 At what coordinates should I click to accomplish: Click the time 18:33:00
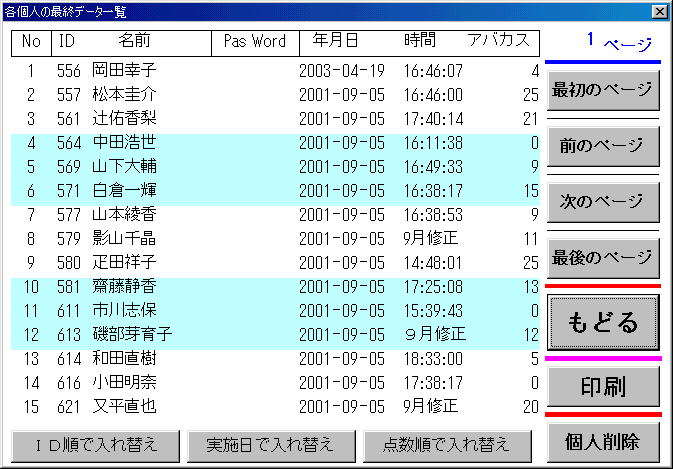pos(433,360)
